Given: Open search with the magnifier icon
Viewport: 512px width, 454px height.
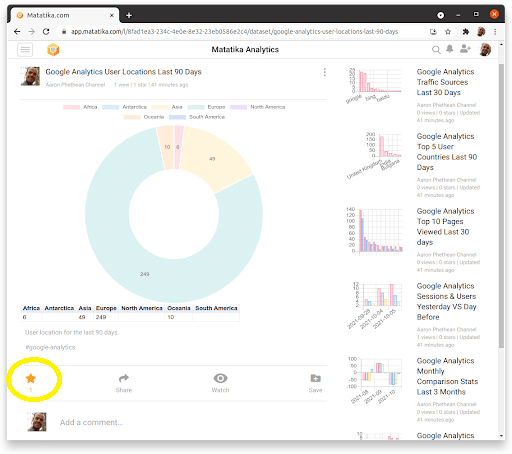Looking at the screenshot, I should click(436, 50).
